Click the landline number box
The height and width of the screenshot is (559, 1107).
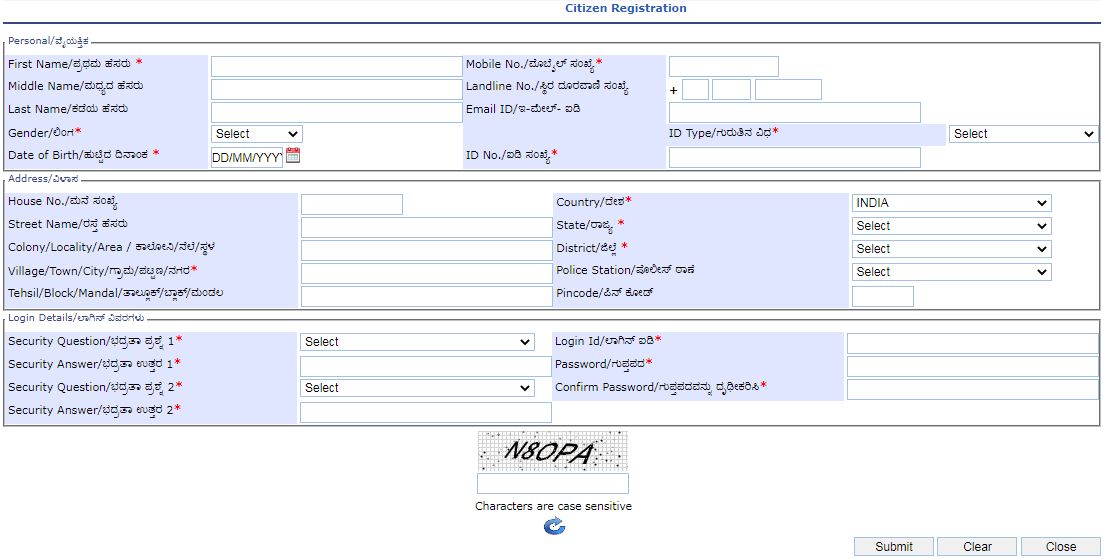pos(789,90)
